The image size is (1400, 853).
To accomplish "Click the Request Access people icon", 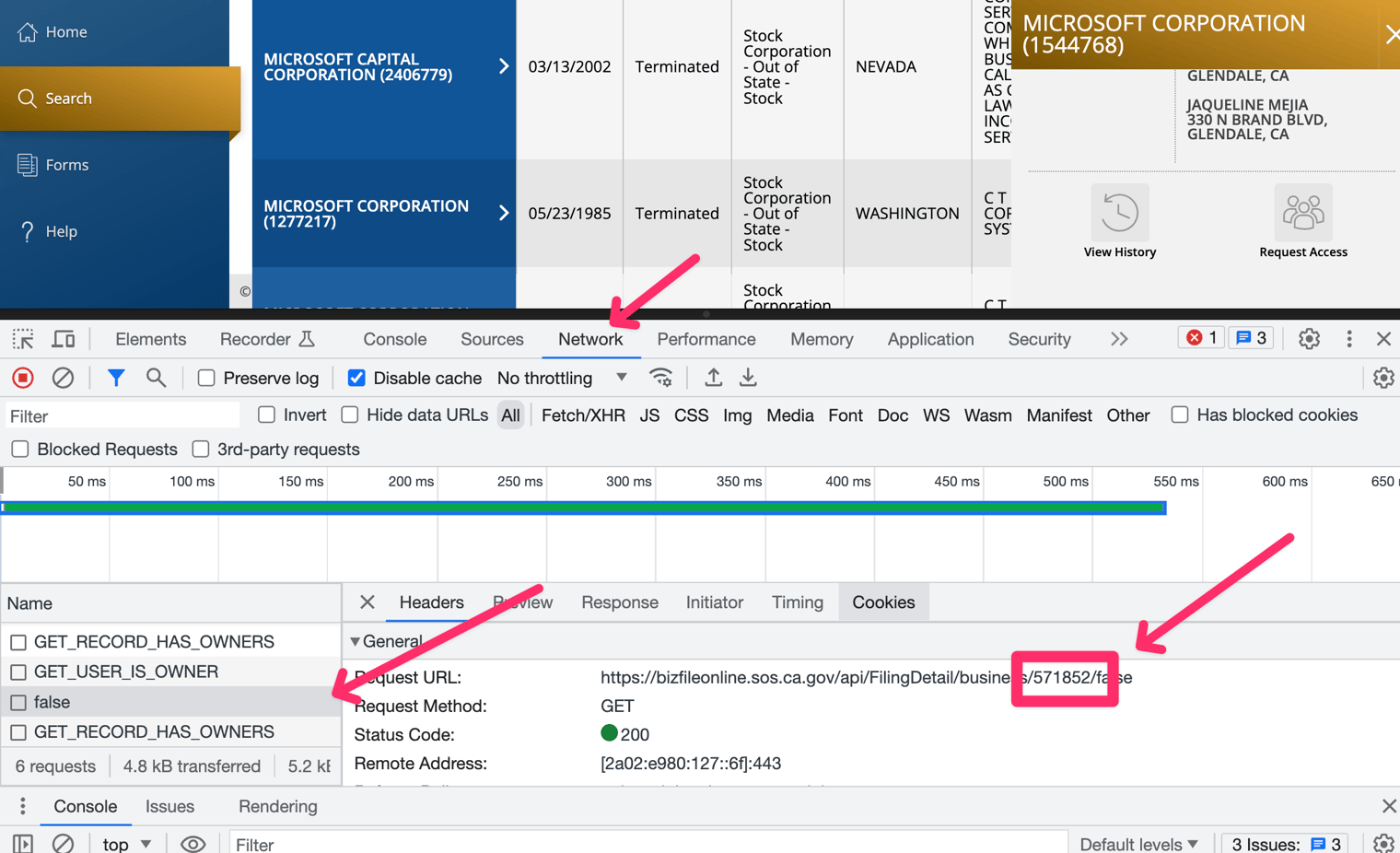I will tap(1302, 213).
